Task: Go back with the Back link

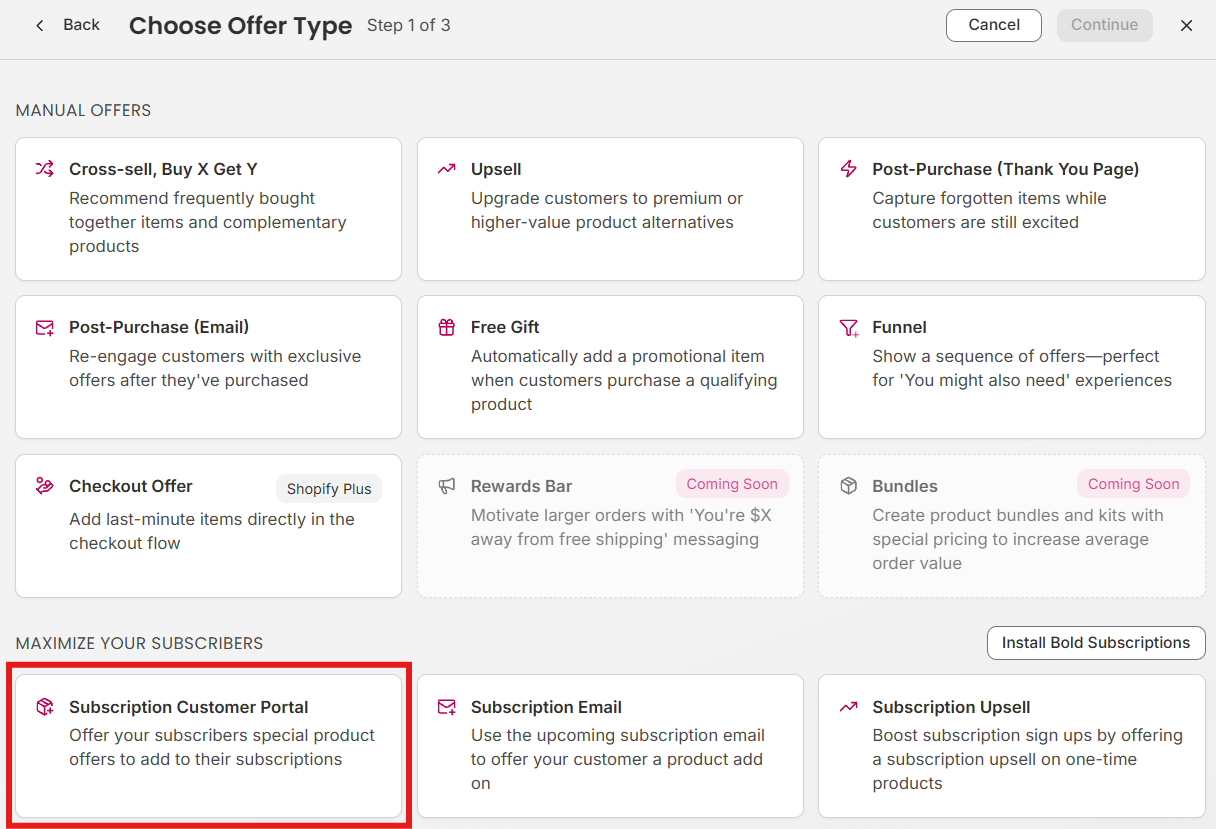Action: click(81, 24)
